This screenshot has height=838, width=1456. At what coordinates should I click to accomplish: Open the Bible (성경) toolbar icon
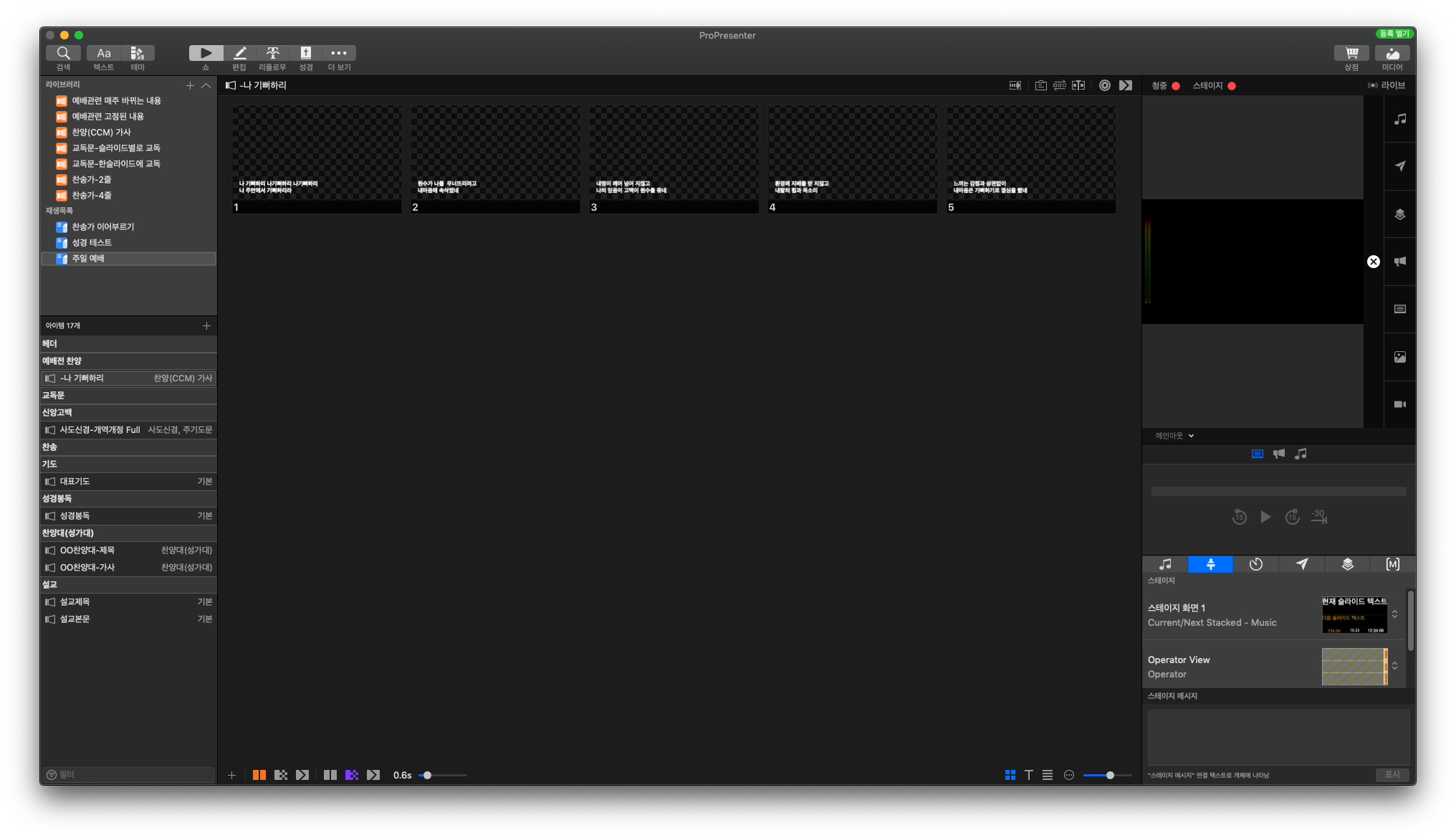coord(306,53)
